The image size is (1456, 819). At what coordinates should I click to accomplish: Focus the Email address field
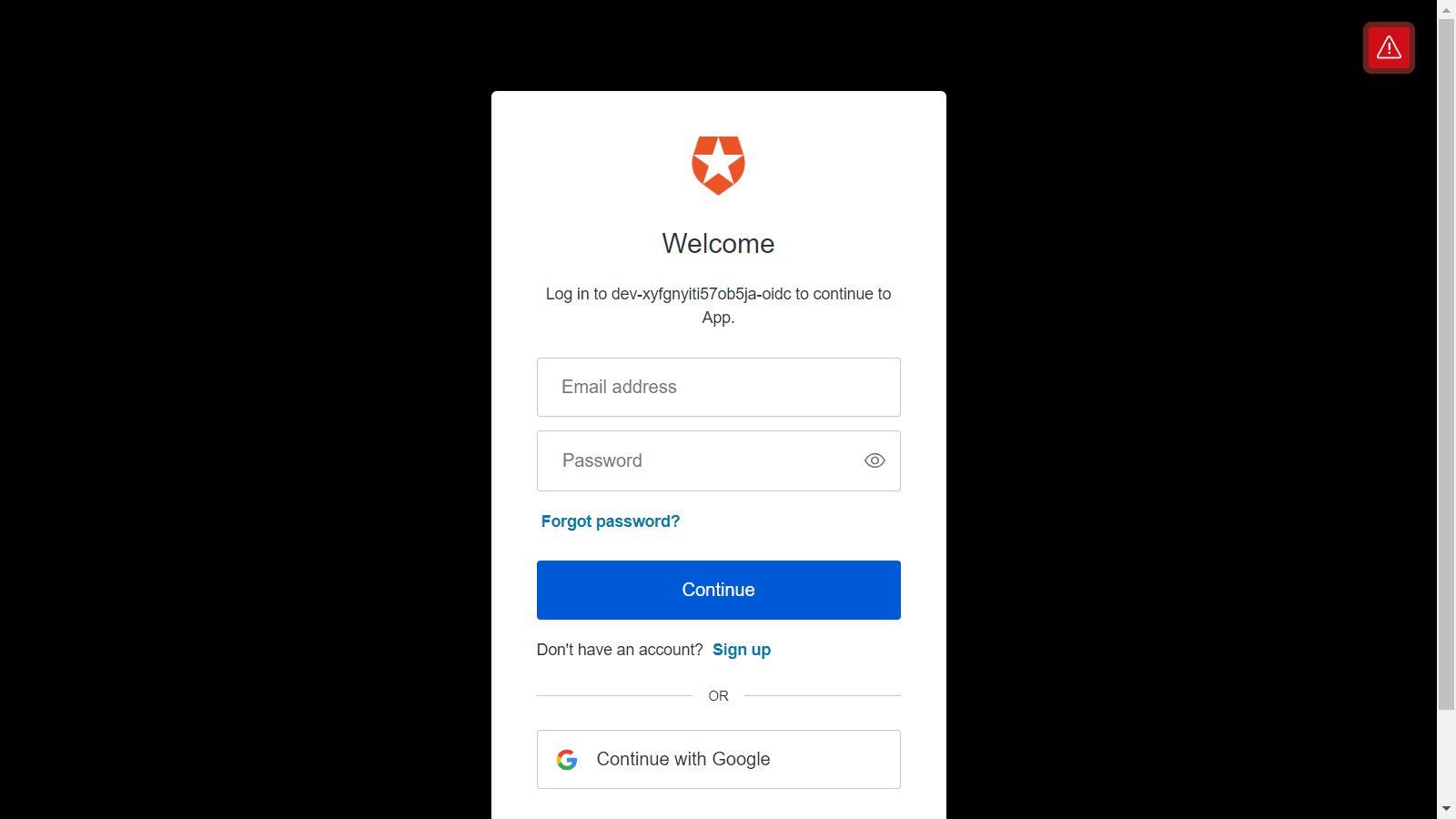click(x=719, y=387)
